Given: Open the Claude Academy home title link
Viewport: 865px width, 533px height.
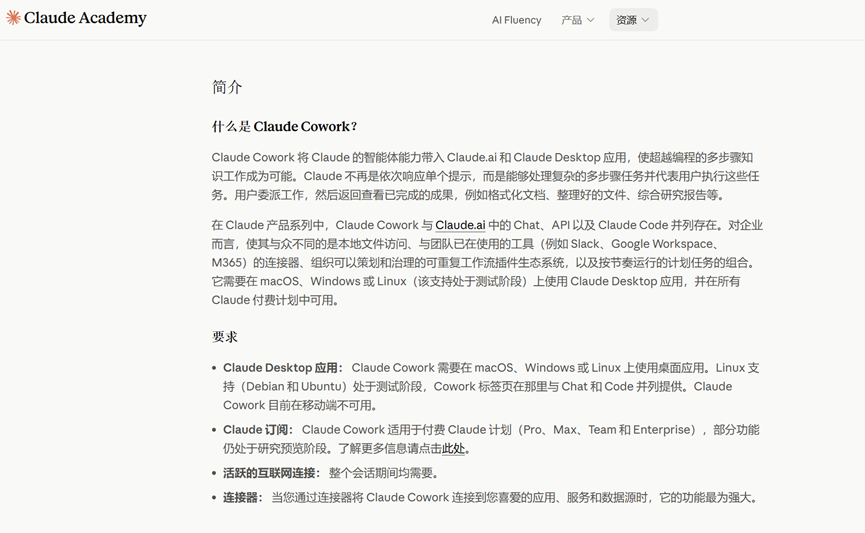Looking at the screenshot, I should coord(86,18).
